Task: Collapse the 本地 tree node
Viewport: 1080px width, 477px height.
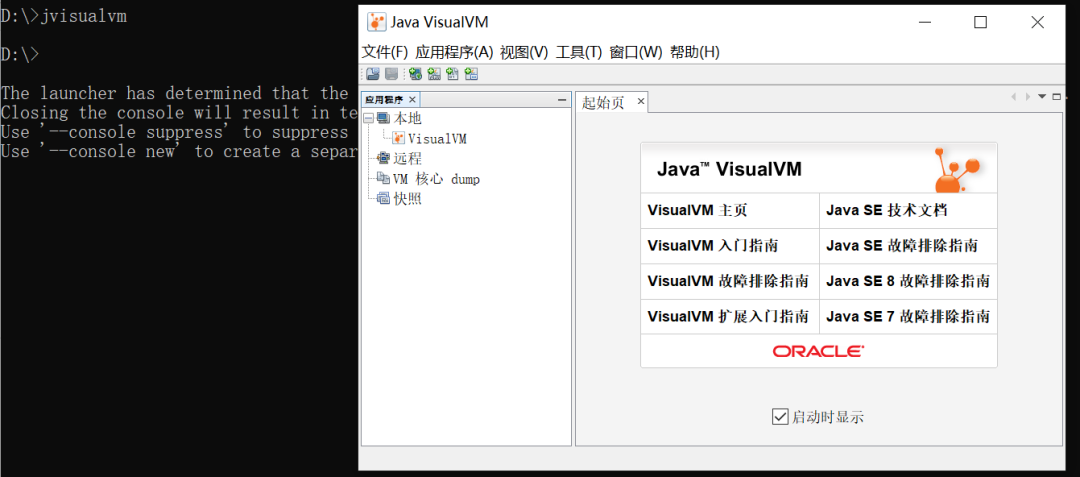Action: tap(368, 119)
